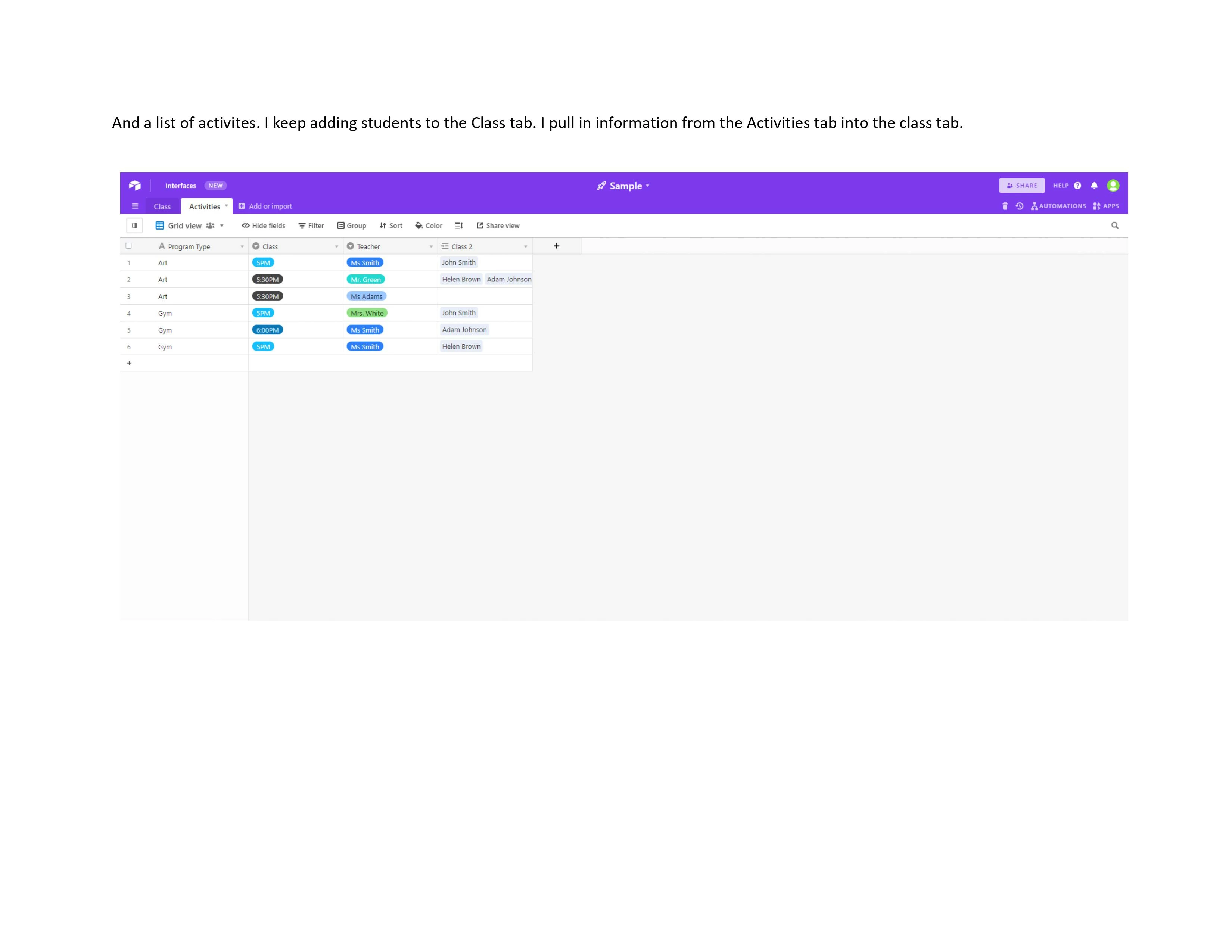Viewport: 1232px width, 952px height.
Task: Click the Adam Johnson record in row 5
Action: (x=464, y=330)
